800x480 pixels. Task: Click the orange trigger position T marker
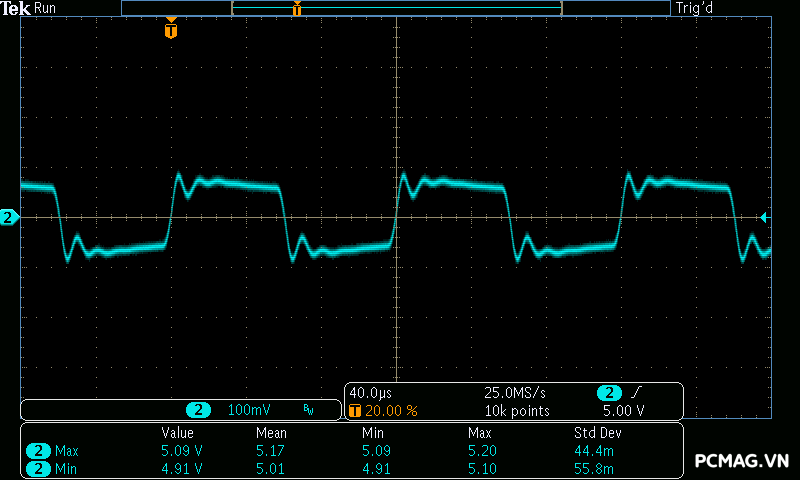click(171, 30)
